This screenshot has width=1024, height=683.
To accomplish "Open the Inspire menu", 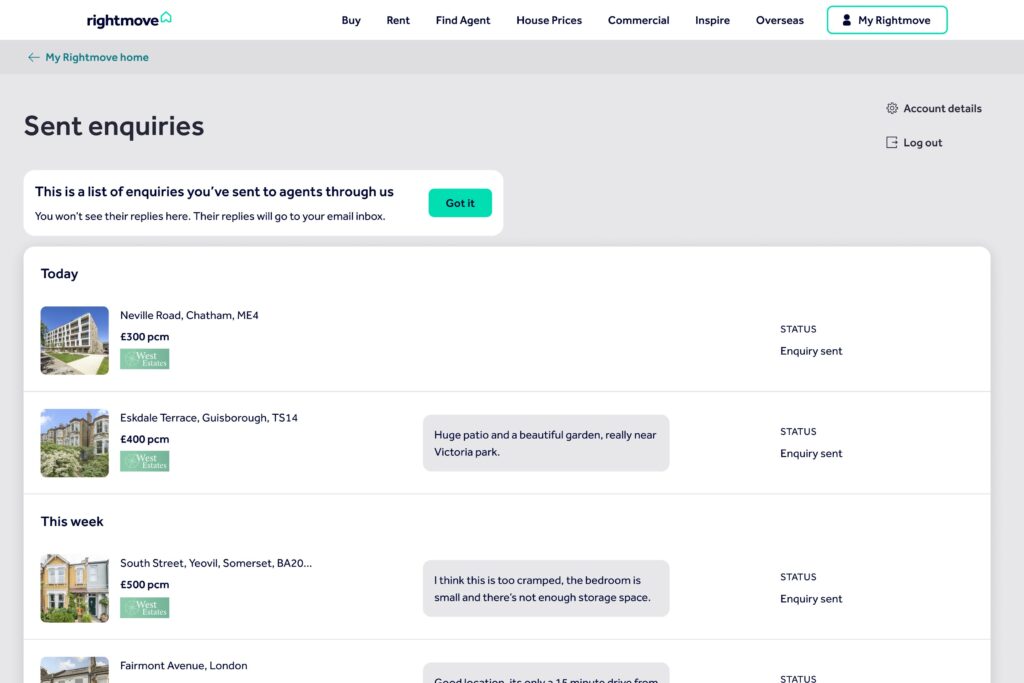I will click(712, 20).
